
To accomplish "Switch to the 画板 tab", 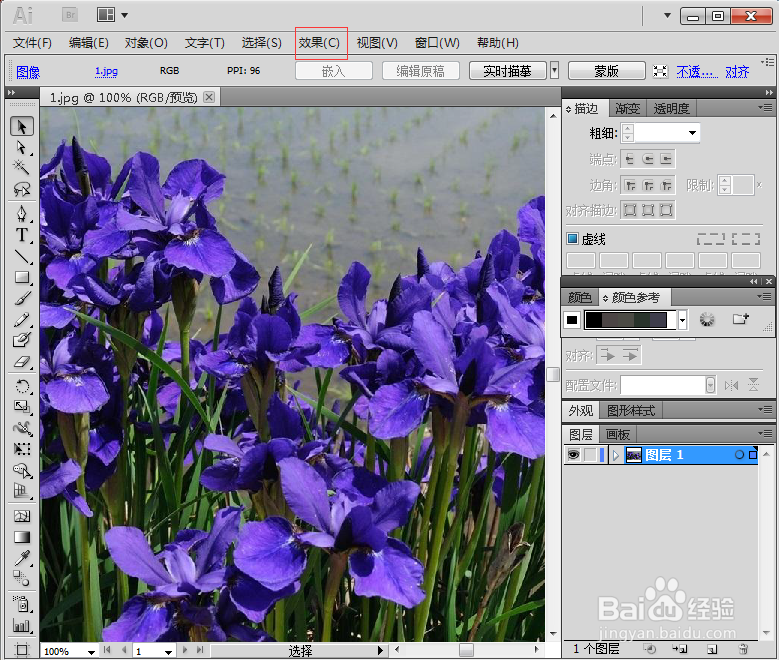I will (x=618, y=435).
